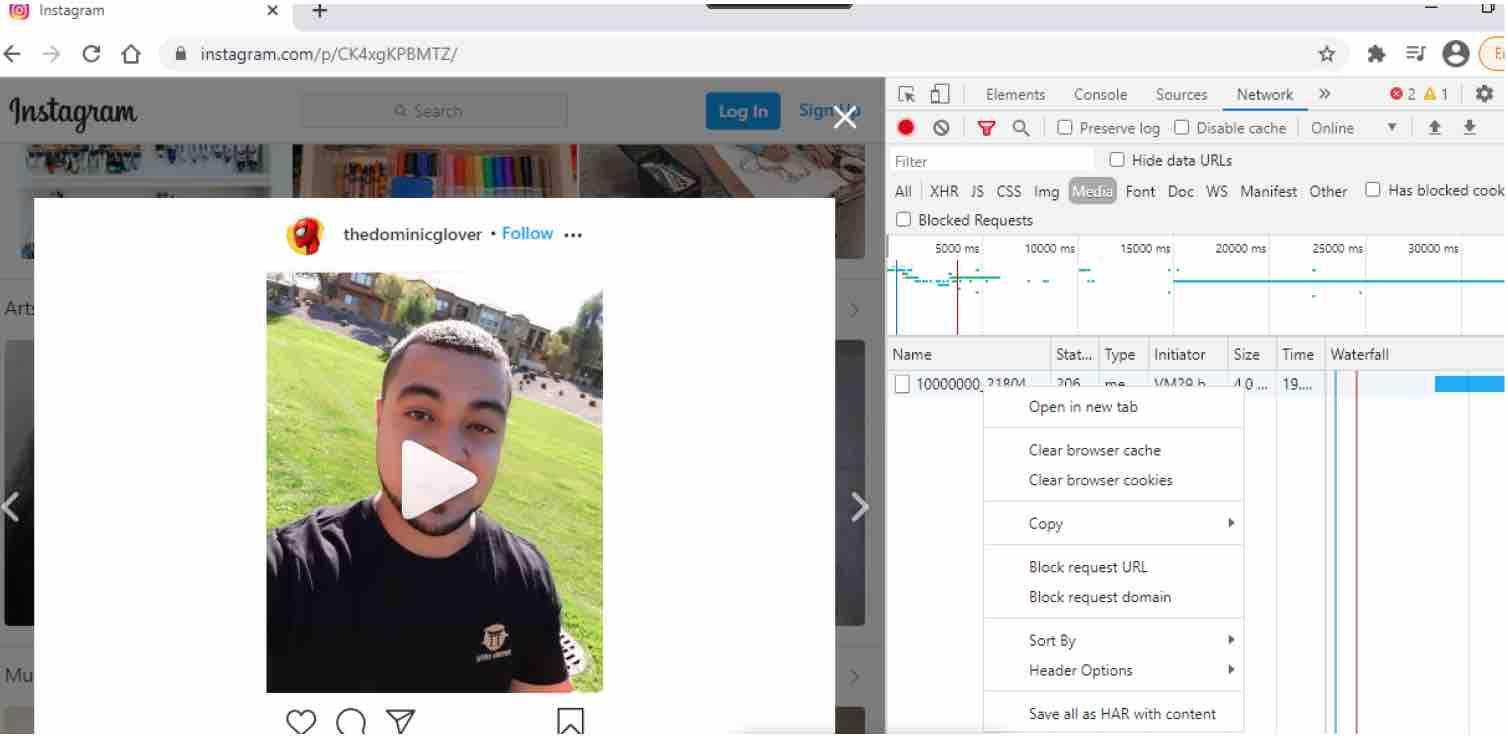Image resolution: width=1508 pixels, height=736 pixels.
Task: Toggle the device toolbar icon
Action: point(939,94)
